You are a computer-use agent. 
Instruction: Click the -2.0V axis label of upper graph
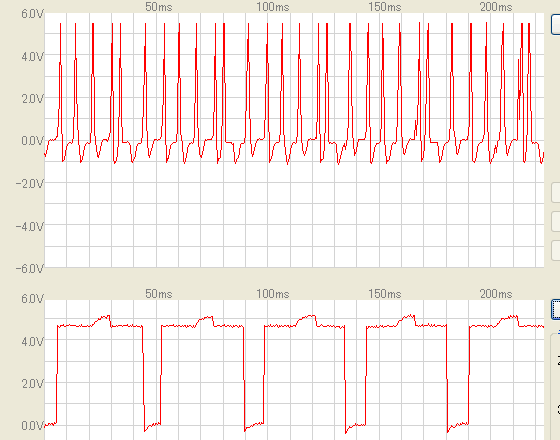[x=30, y=184]
